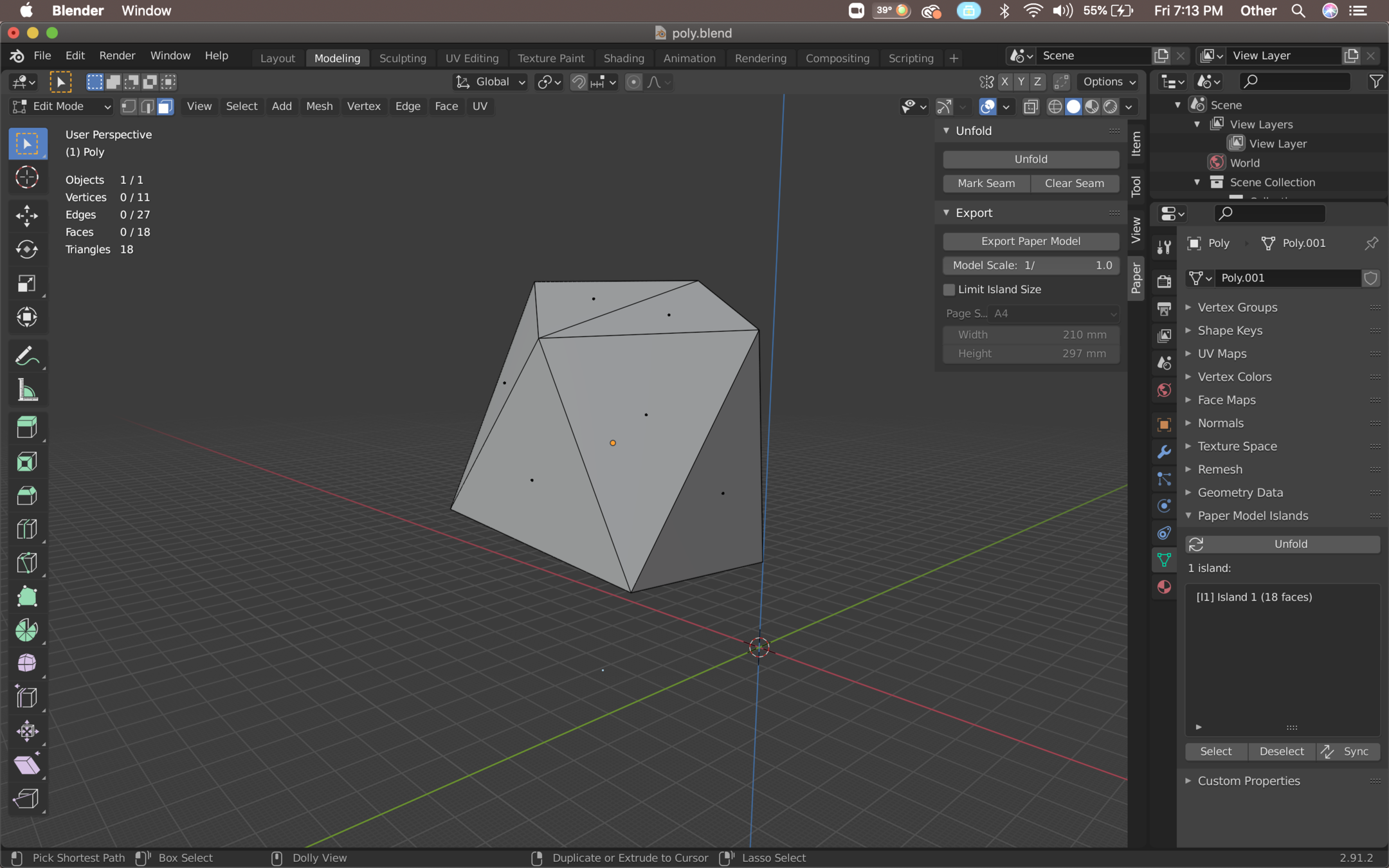
Task: Choose the Extrude Region tool
Action: point(26,427)
